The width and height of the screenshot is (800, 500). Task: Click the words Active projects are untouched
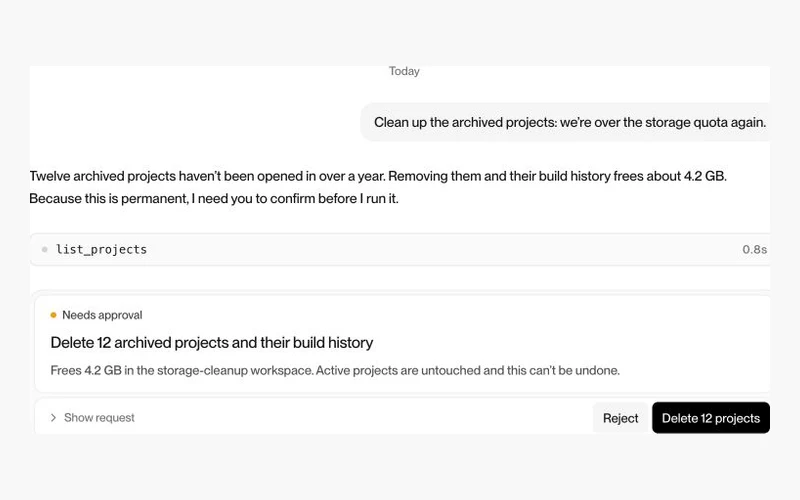(398, 370)
